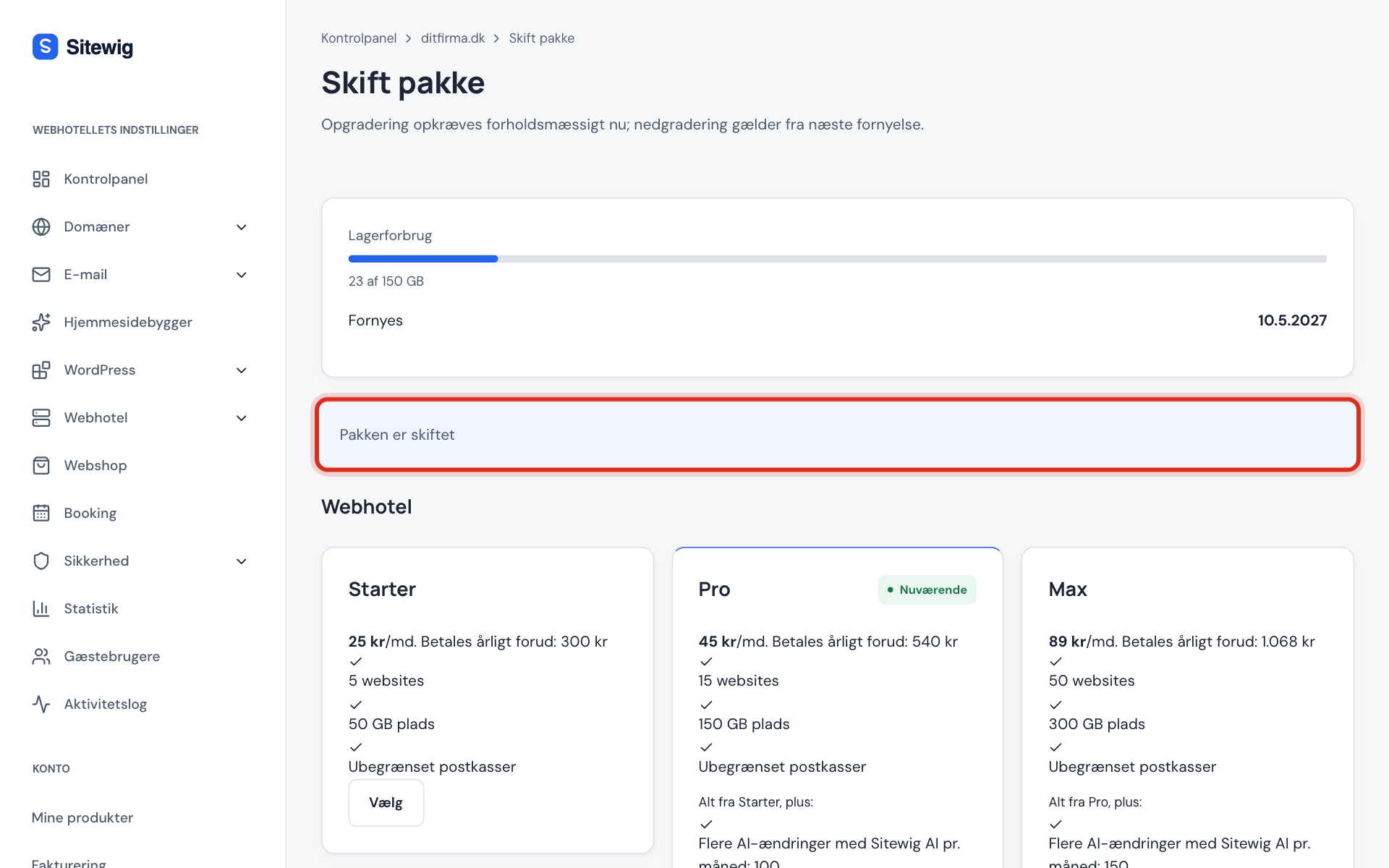This screenshot has width=1389, height=868.
Task: Click ditfirma.dk breadcrumb link
Action: (453, 38)
